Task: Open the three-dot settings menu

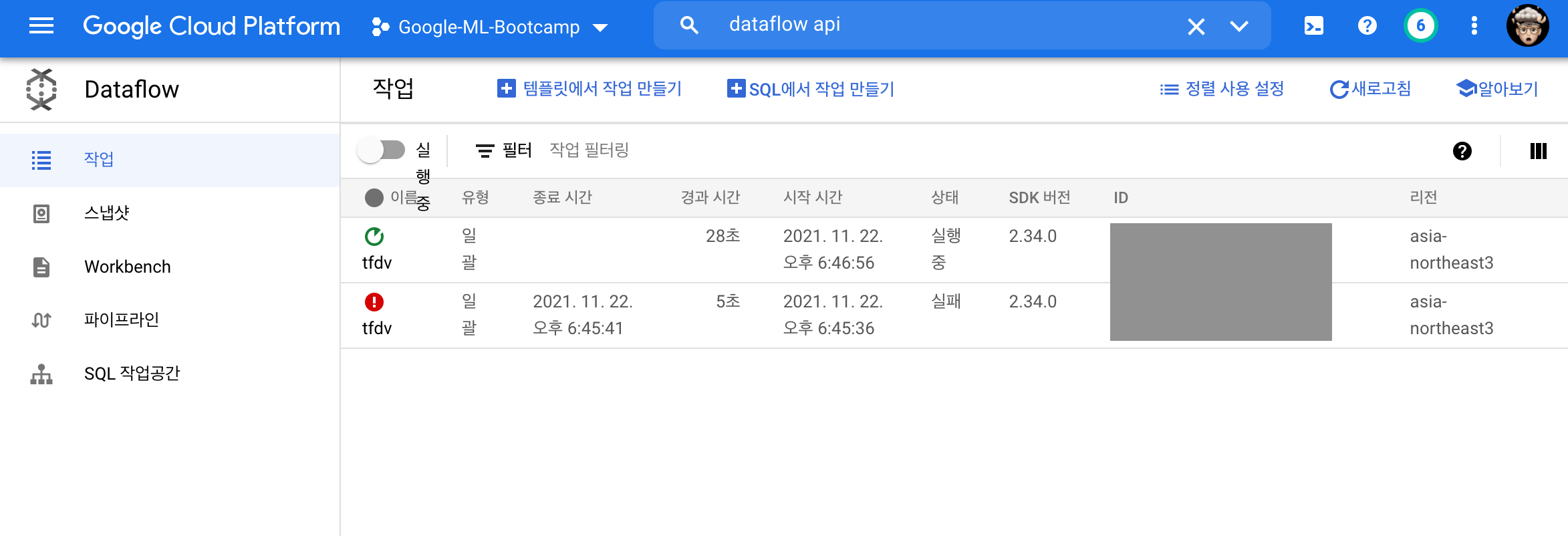Action: point(1474,26)
